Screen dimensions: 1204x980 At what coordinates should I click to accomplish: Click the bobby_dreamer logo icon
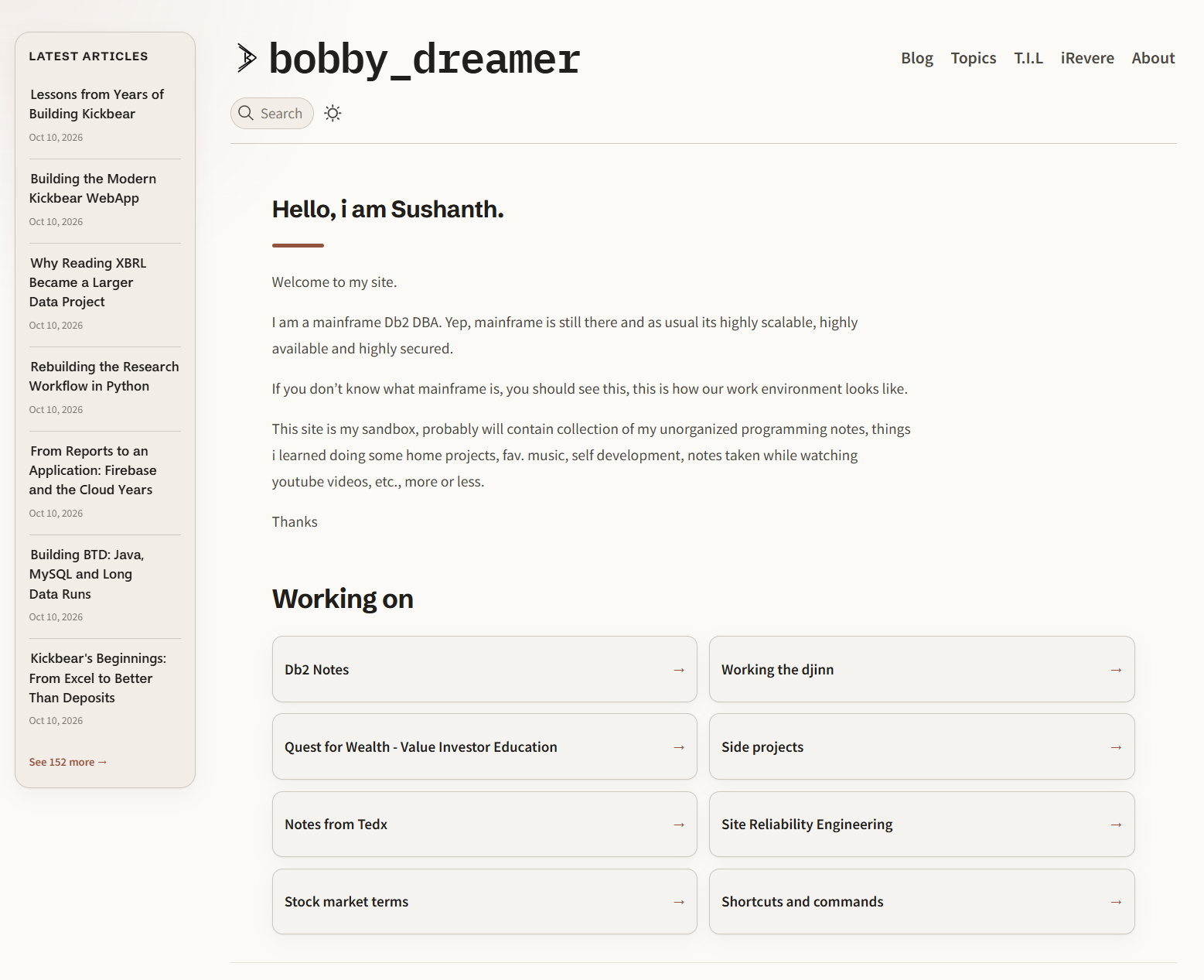[x=247, y=58]
